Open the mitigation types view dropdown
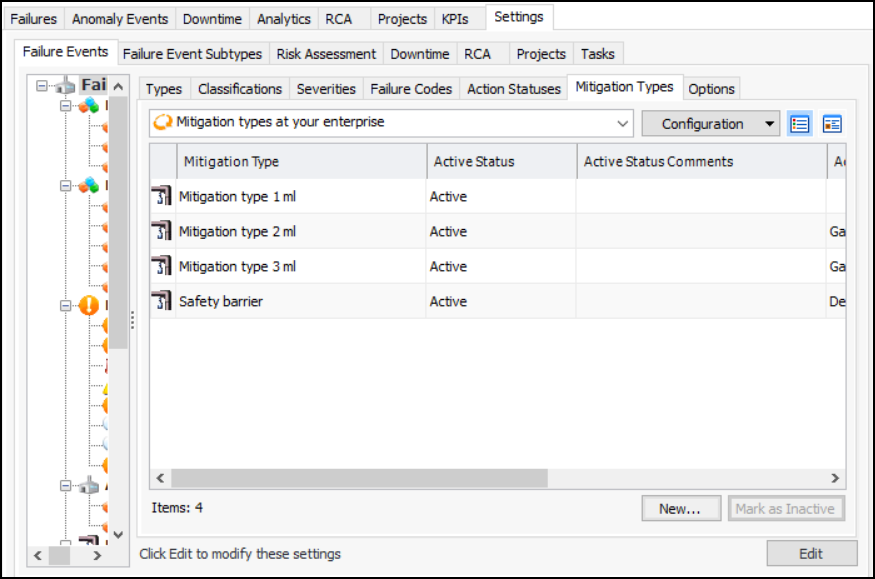 click(623, 123)
